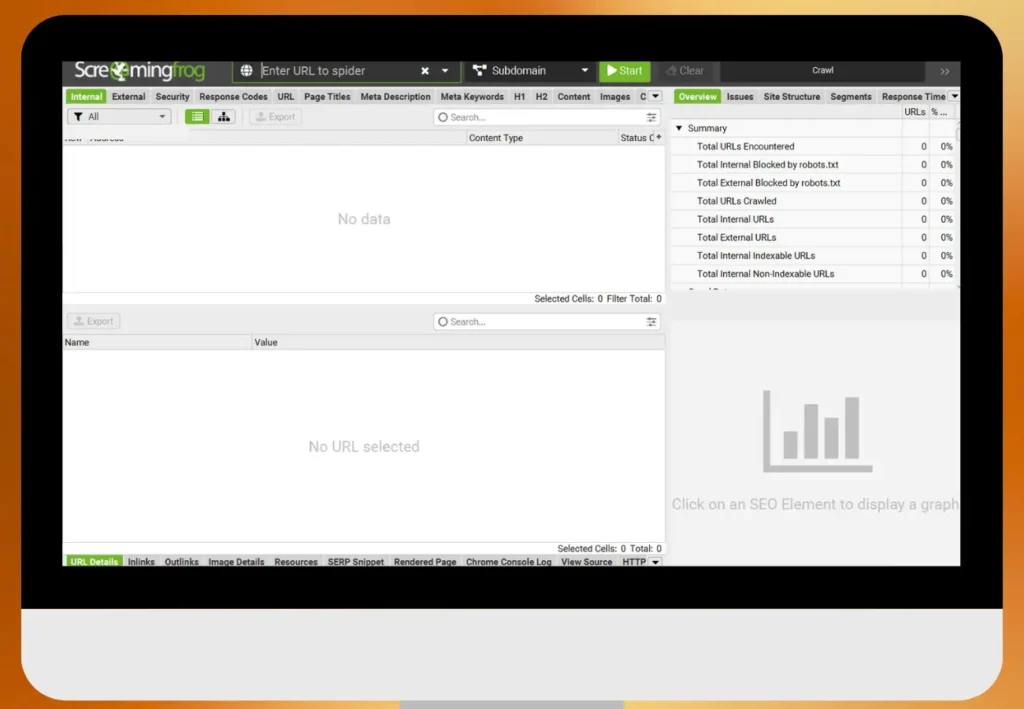The image size is (1024, 709).
Task: Open search filter settings in top panel
Action: [x=652, y=117]
